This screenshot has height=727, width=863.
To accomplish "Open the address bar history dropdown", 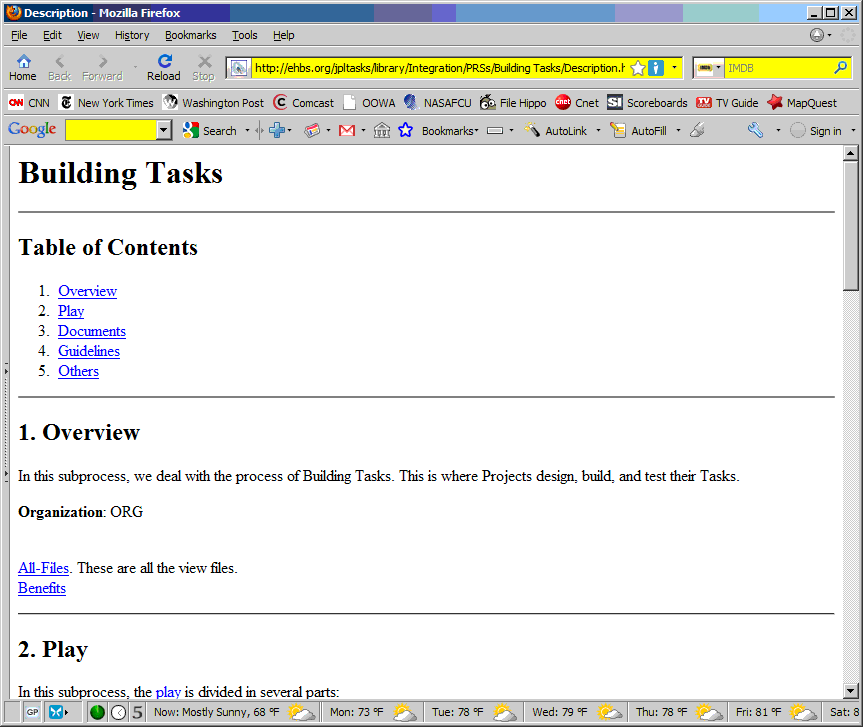I will tap(674, 68).
